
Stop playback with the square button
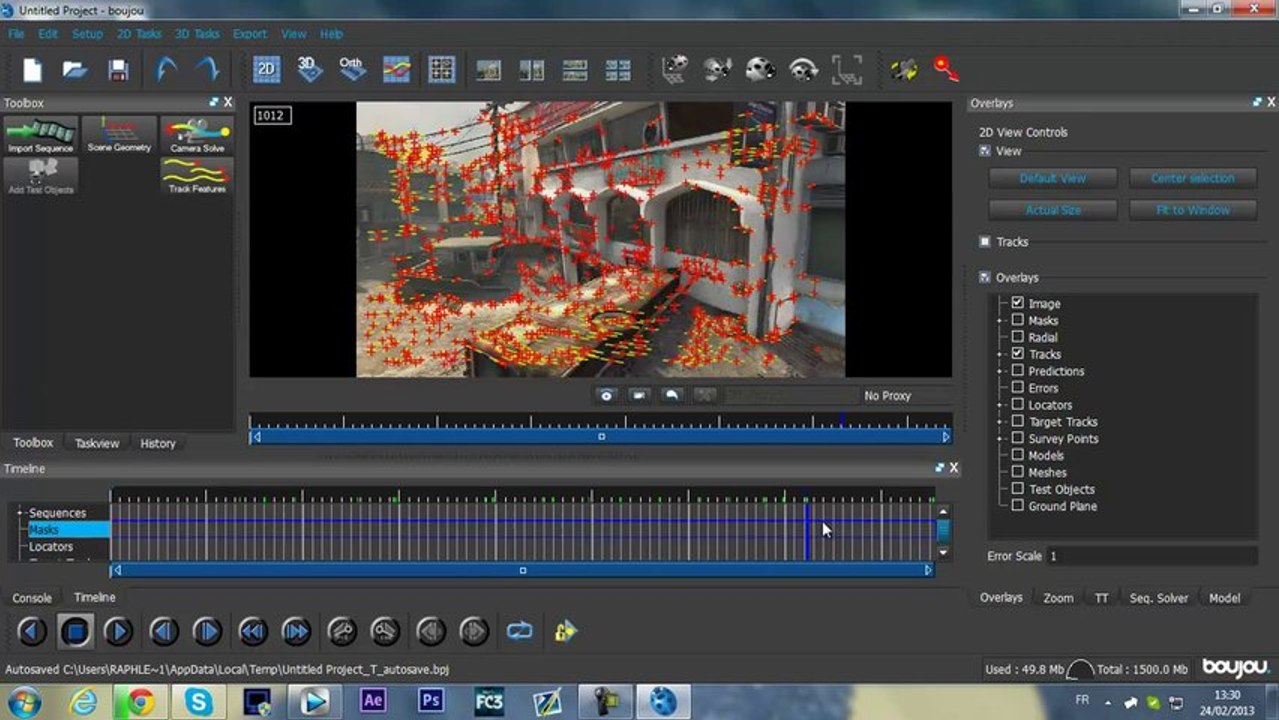75,631
